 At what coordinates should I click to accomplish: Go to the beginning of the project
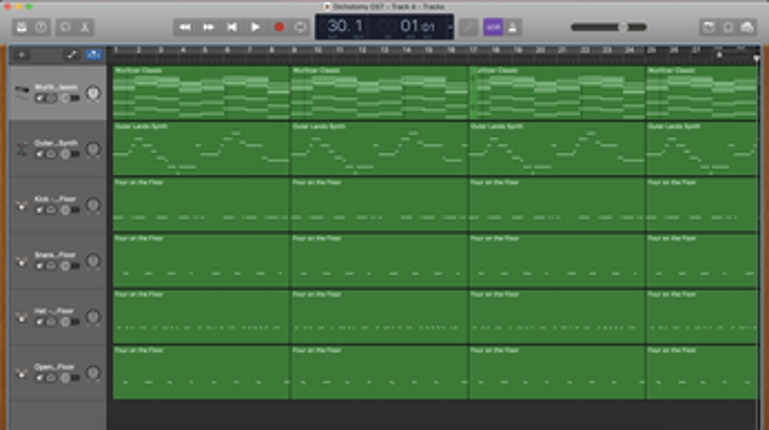click(x=232, y=27)
